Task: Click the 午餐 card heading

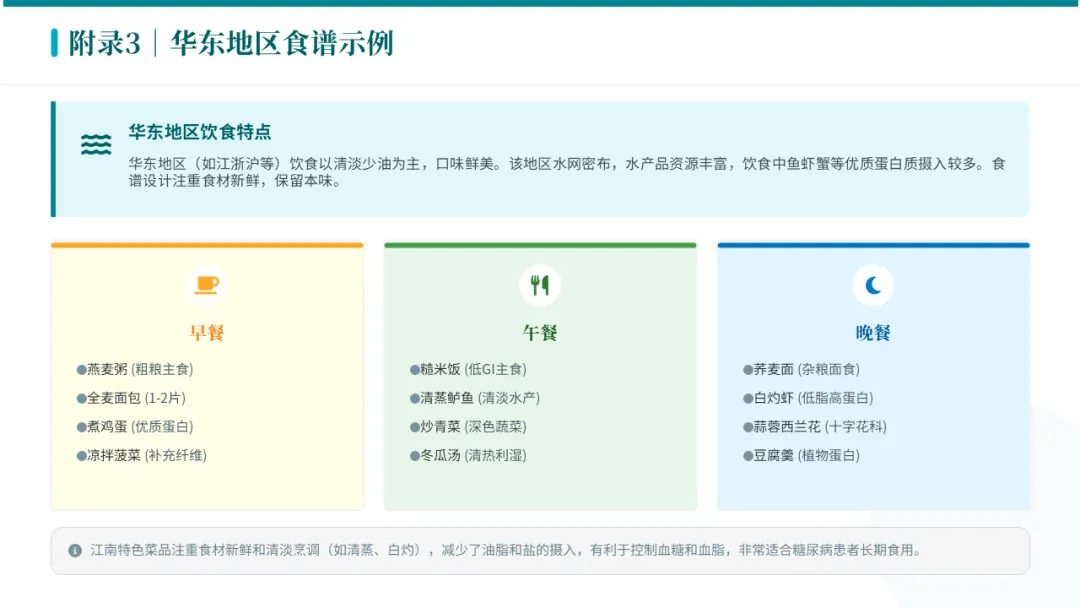Action: click(540, 333)
